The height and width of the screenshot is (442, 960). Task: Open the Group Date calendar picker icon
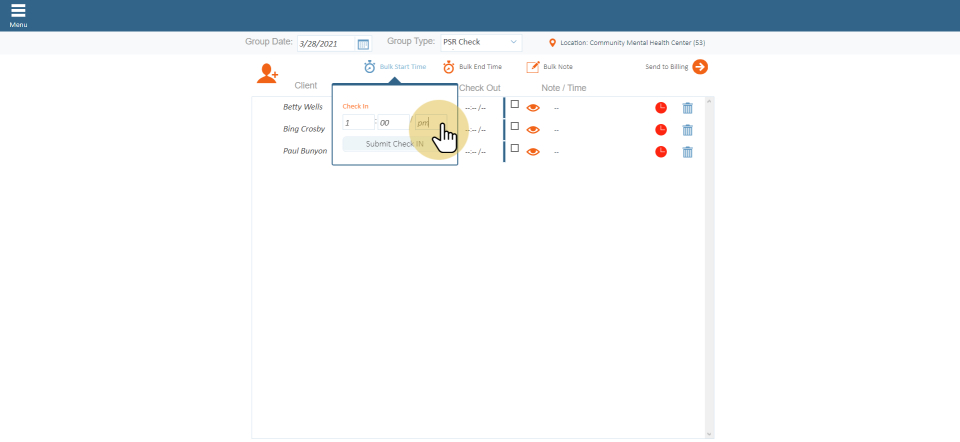tap(363, 44)
